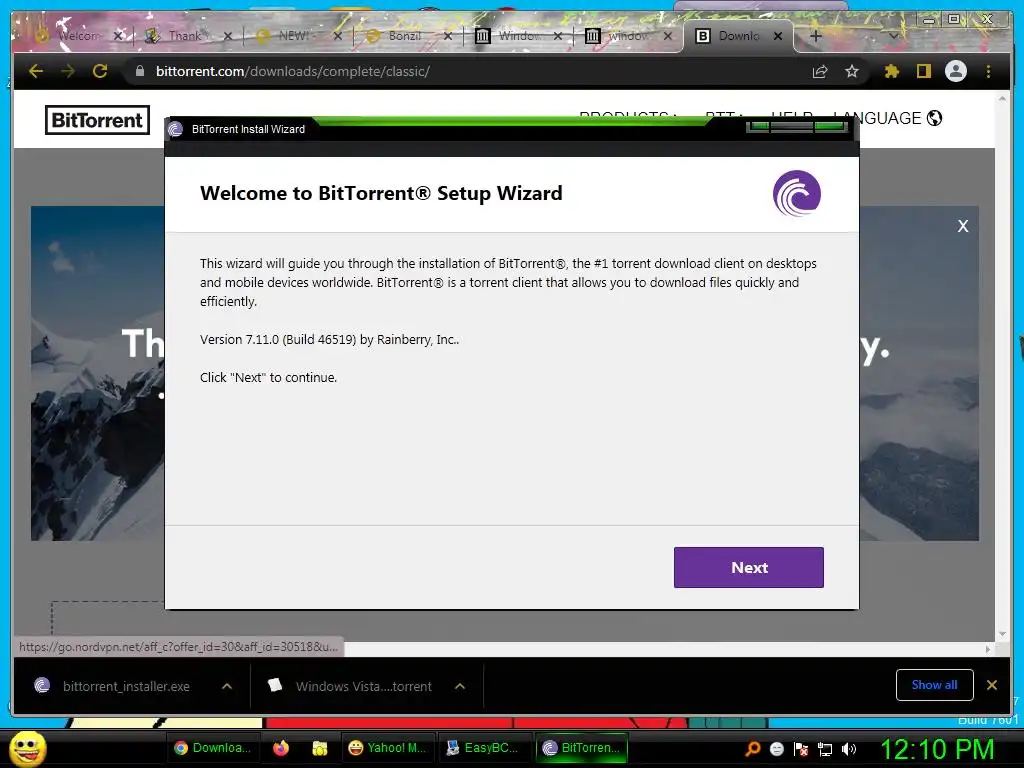Reload the page with refresh icon
This screenshot has height=768, width=1024.
click(100, 71)
